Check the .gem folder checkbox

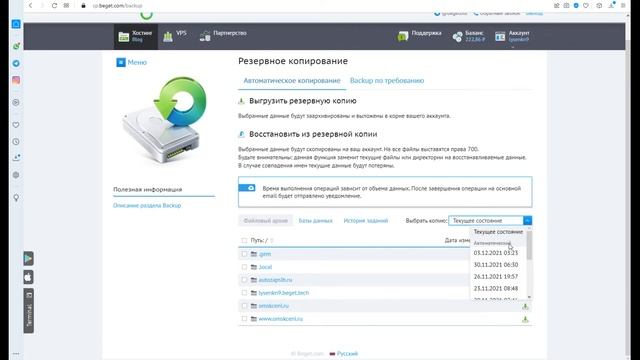244,254
